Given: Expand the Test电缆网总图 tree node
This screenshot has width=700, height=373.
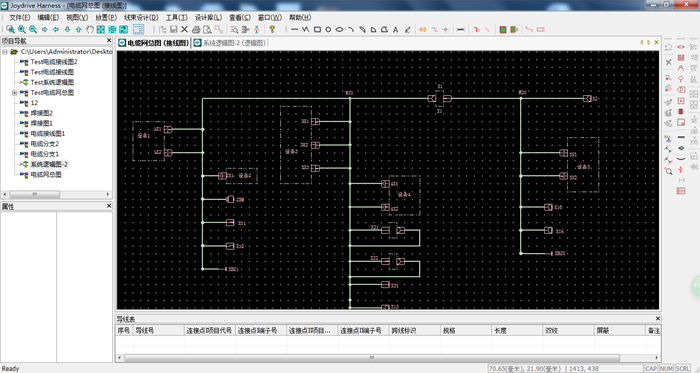Looking at the screenshot, I should pos(14,93).
